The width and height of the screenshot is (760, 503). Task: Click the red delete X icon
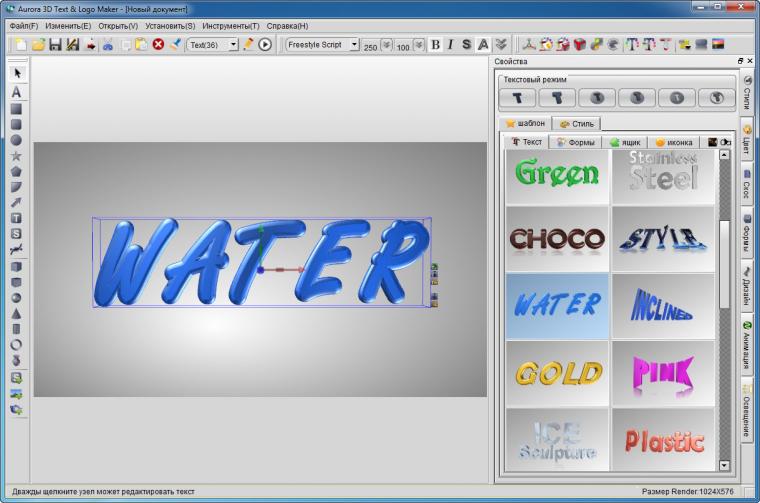point(158,45)
